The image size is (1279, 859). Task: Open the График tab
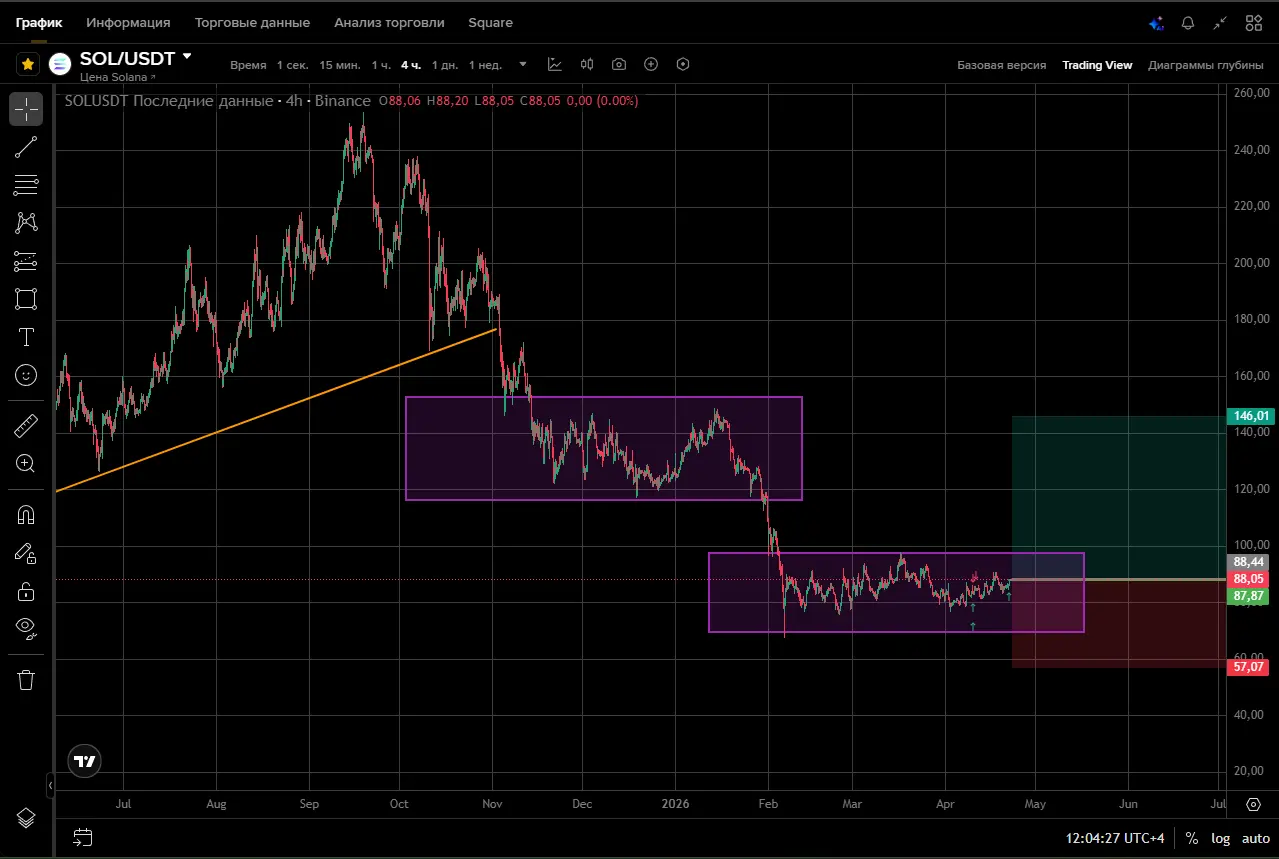[x=39, y=22]
